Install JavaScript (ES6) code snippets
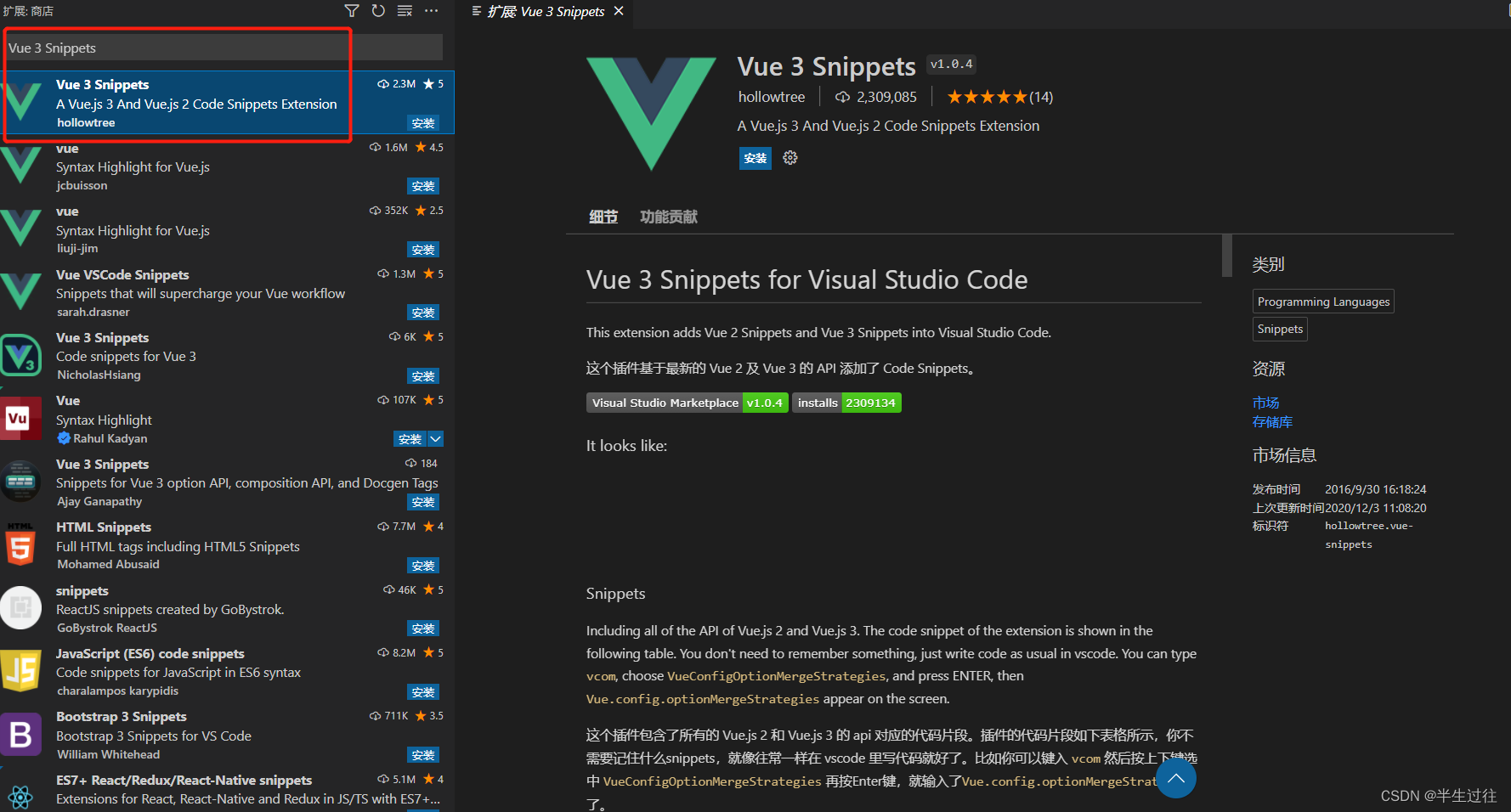The height and width of the screenshot is (812, 1511). tap(423, 692)
